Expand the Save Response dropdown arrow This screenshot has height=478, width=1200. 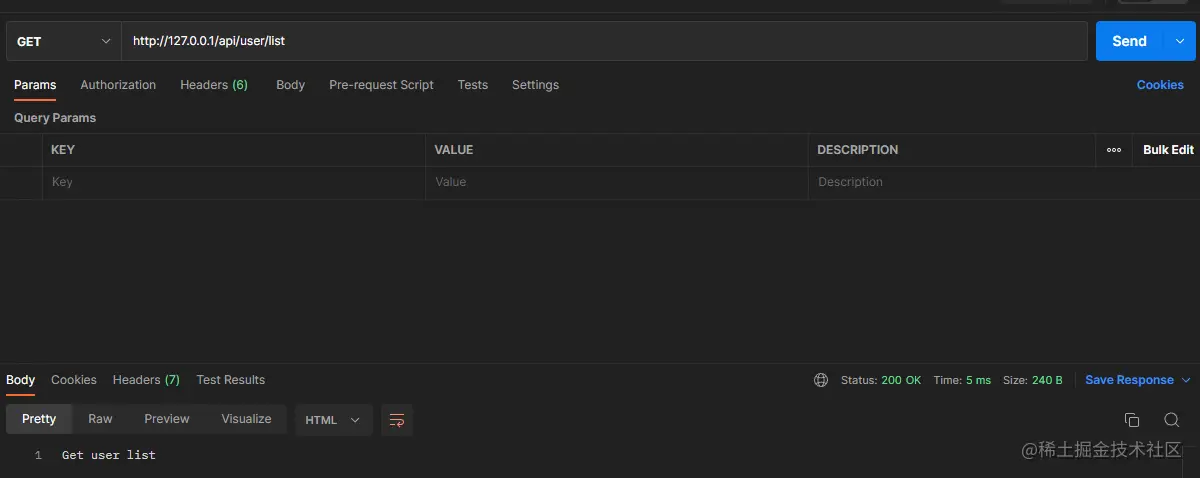(1187, 380)
